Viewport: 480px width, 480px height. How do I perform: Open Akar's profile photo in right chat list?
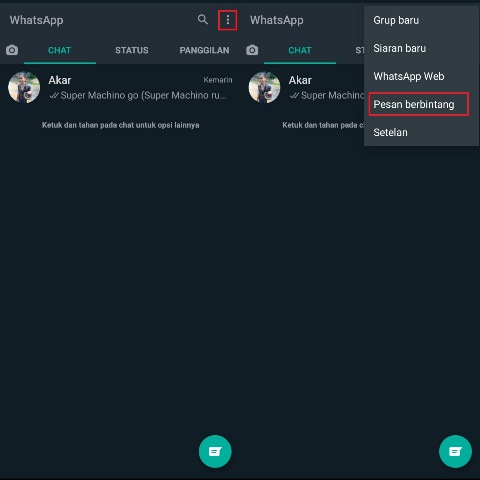[x=264, y=87]
